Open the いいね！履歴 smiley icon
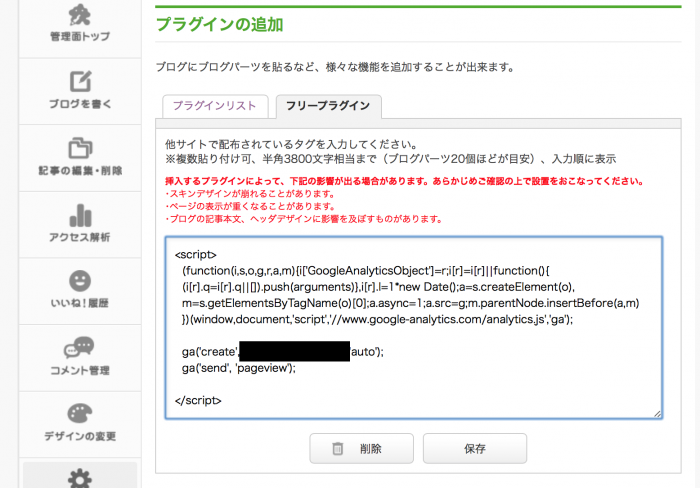This screenshot has height=488, width=700. click(80, 280)
